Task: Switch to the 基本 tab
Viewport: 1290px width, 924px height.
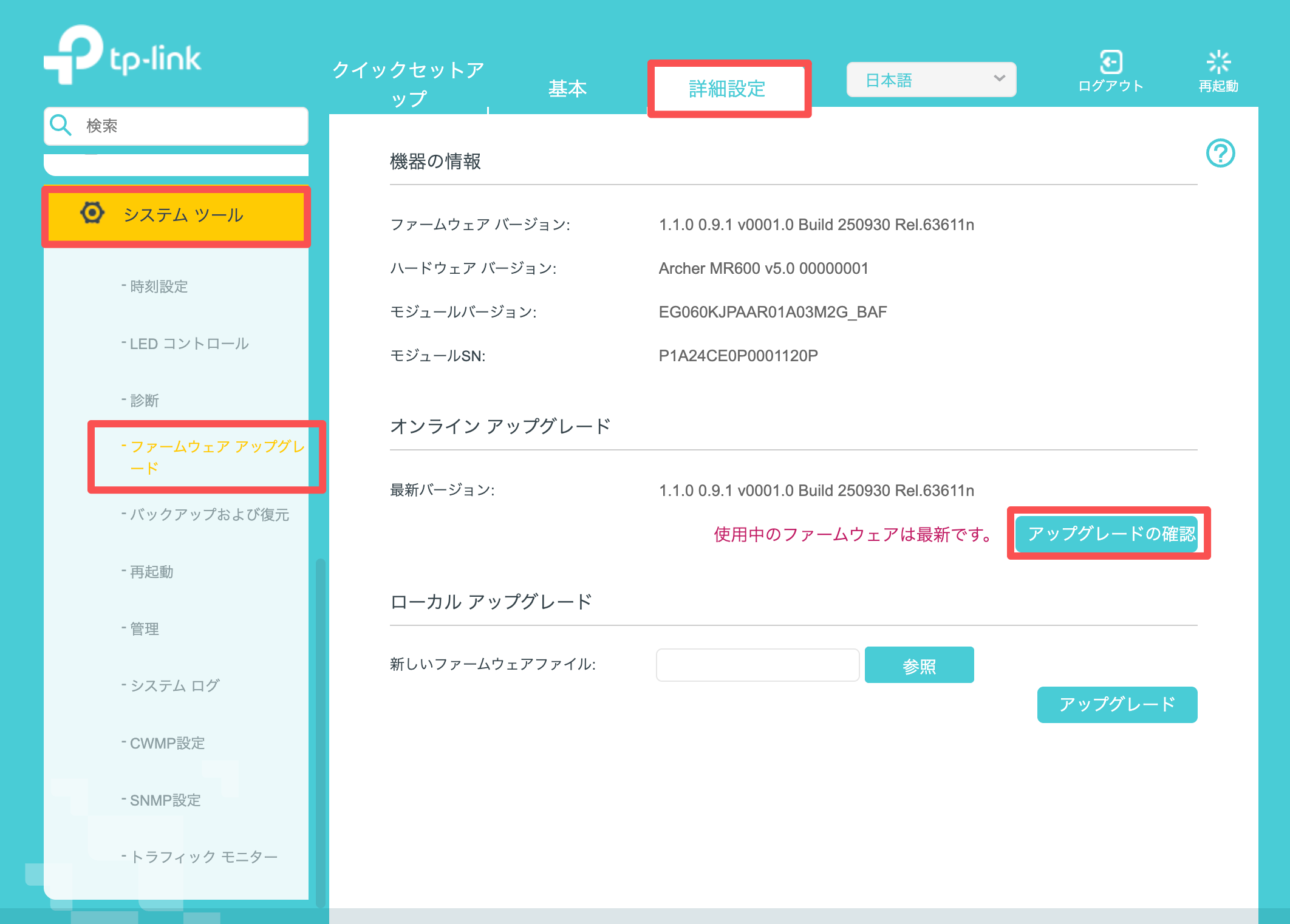Action: (x=567, y=89)
